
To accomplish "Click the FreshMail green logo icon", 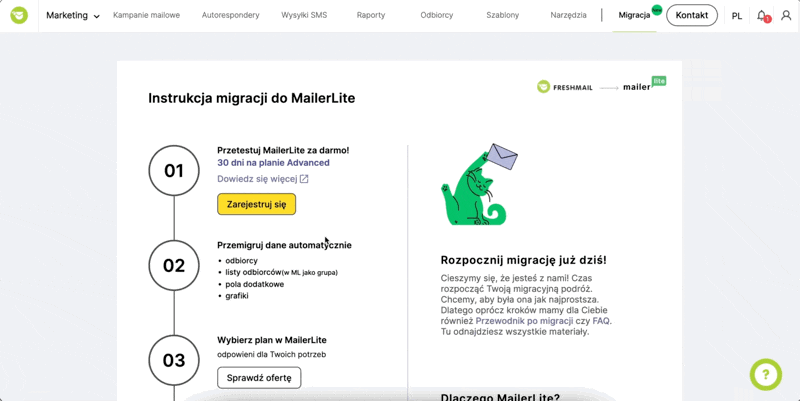I will pos(19,15).
